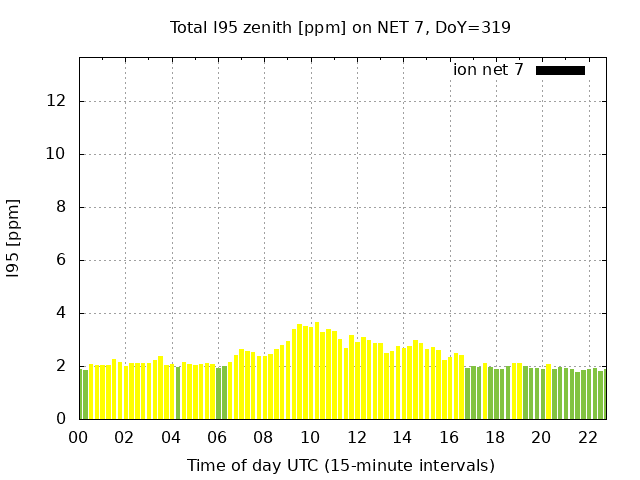The width and height of the screenshot is (640, 480).
Task: Click the last green bar at far right
Action: pyautogui.click(x=601, y=395)
